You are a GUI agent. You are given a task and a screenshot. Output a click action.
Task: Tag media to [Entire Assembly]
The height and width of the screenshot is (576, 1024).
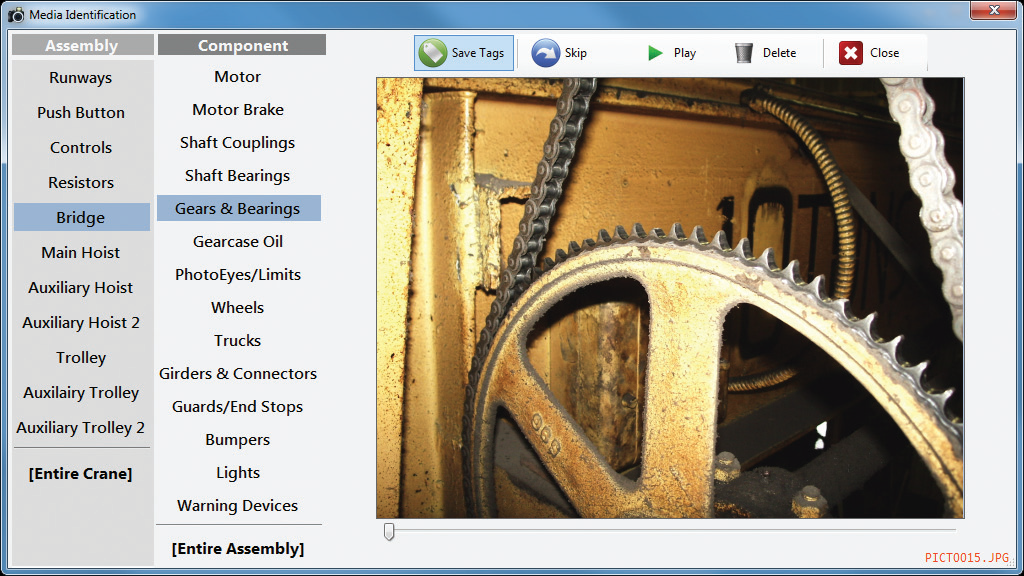tap(238, 549)
